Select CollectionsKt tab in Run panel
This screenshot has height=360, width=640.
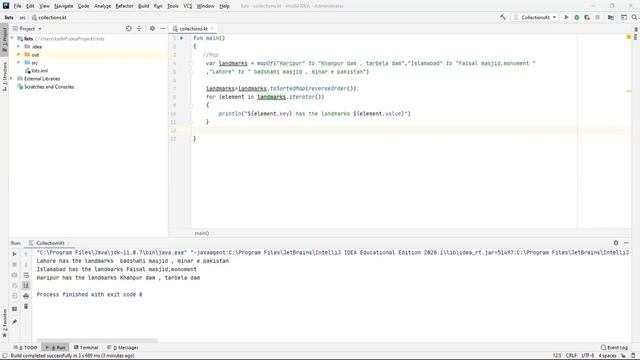click(x=49, y=243)
